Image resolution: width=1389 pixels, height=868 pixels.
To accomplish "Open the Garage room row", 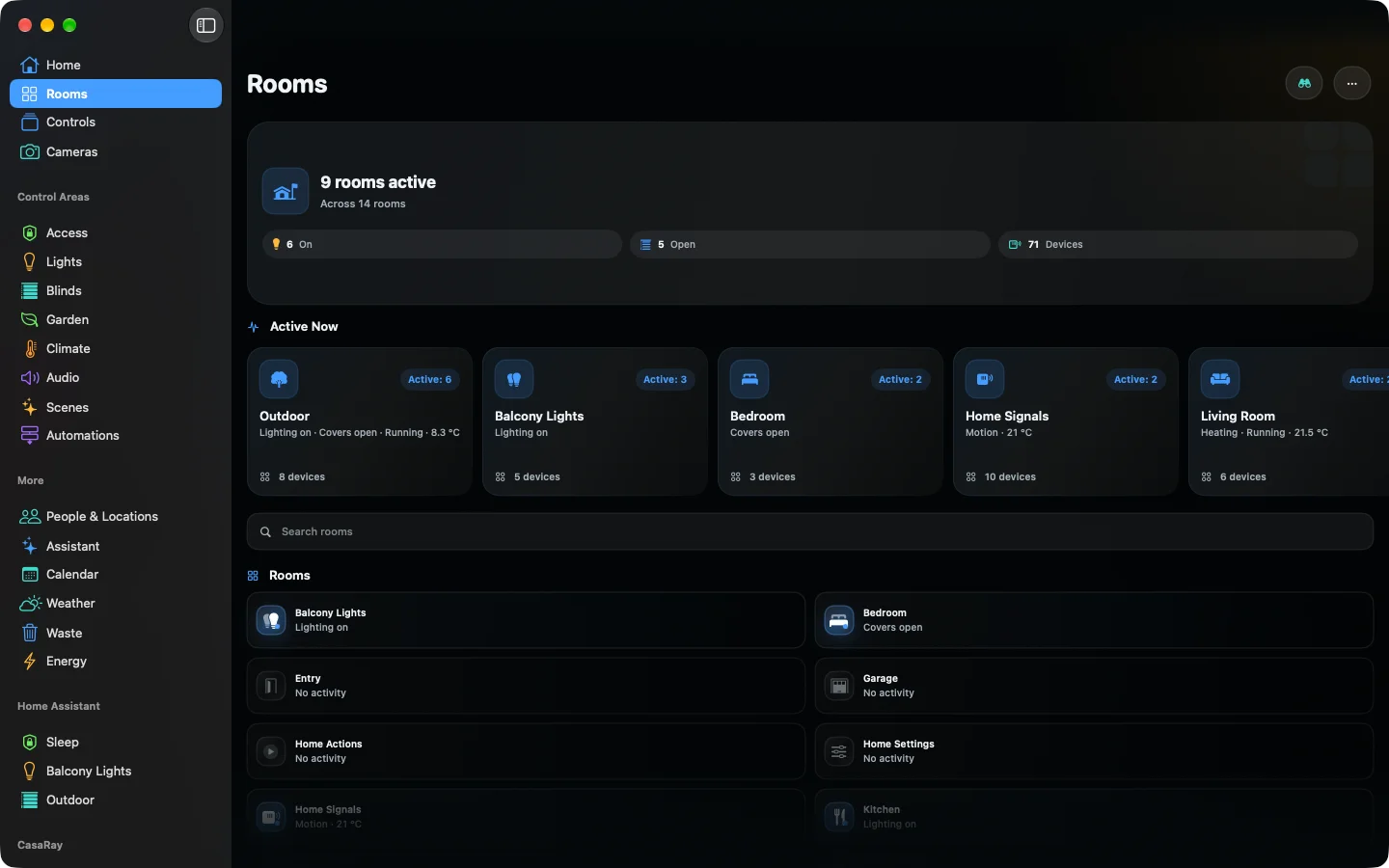I will [1094, 686].
